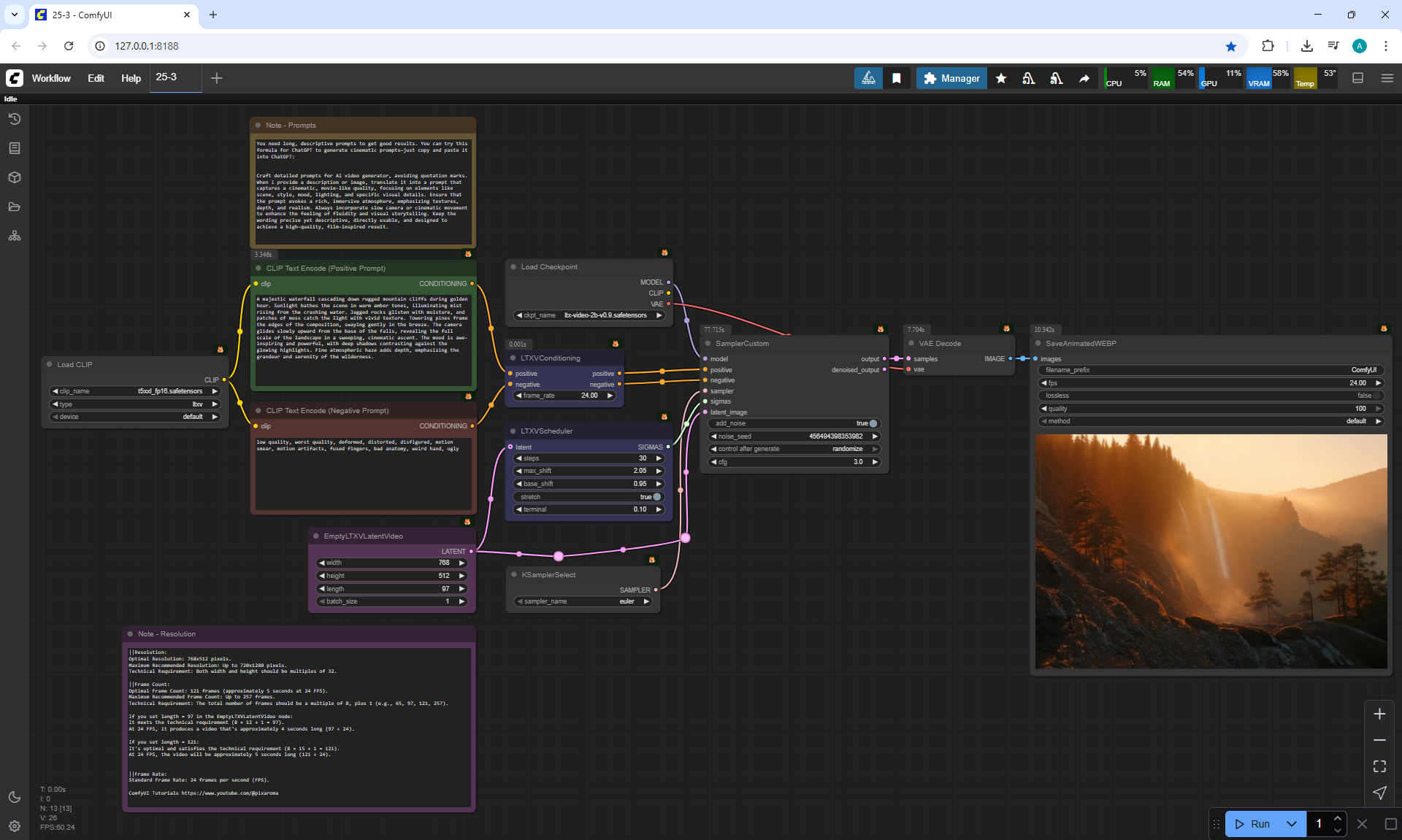
Task: Expand the Run button dropdown arrow
Action: 1291,824
